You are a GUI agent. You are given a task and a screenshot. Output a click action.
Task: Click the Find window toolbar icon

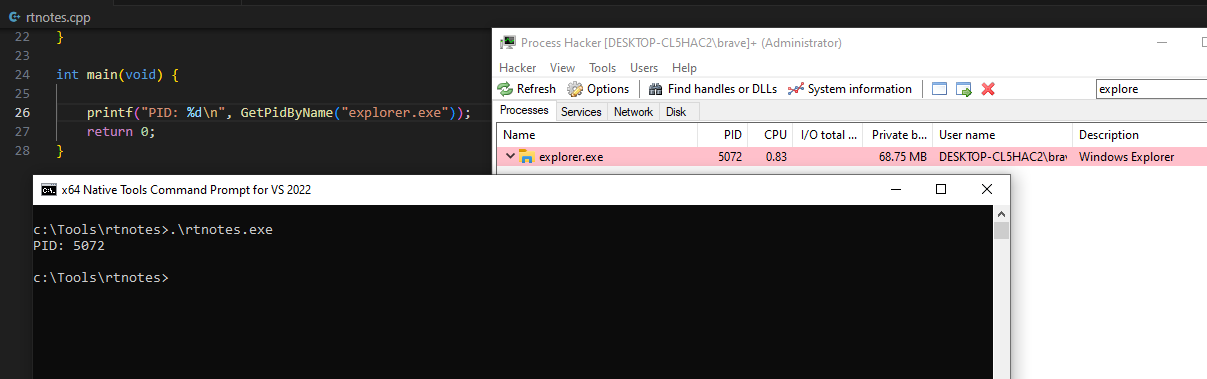939,89
